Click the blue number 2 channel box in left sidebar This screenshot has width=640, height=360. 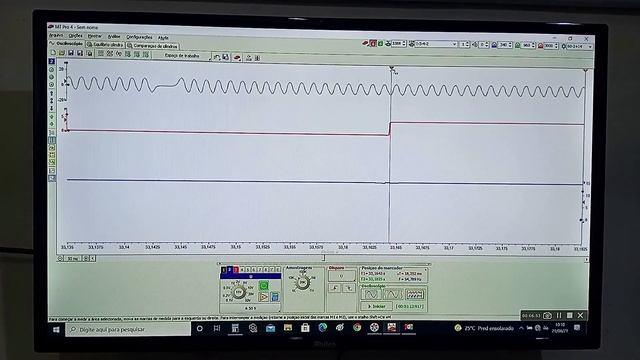(51, 61)
